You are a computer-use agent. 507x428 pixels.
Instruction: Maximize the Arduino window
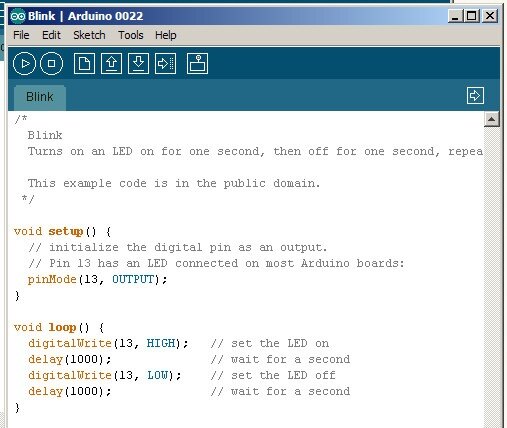pyautogui.click(x=472, y=16)
